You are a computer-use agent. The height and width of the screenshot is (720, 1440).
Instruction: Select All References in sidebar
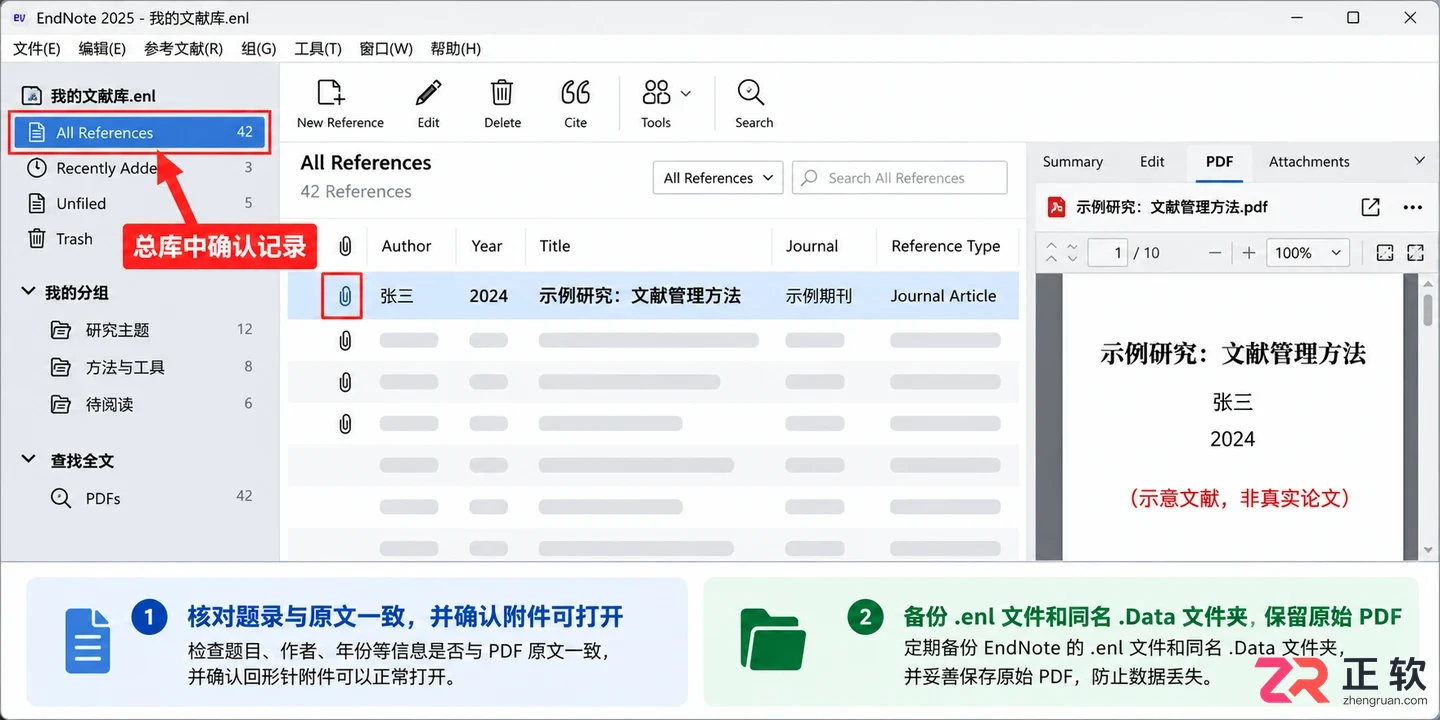[x=139, y=132]
